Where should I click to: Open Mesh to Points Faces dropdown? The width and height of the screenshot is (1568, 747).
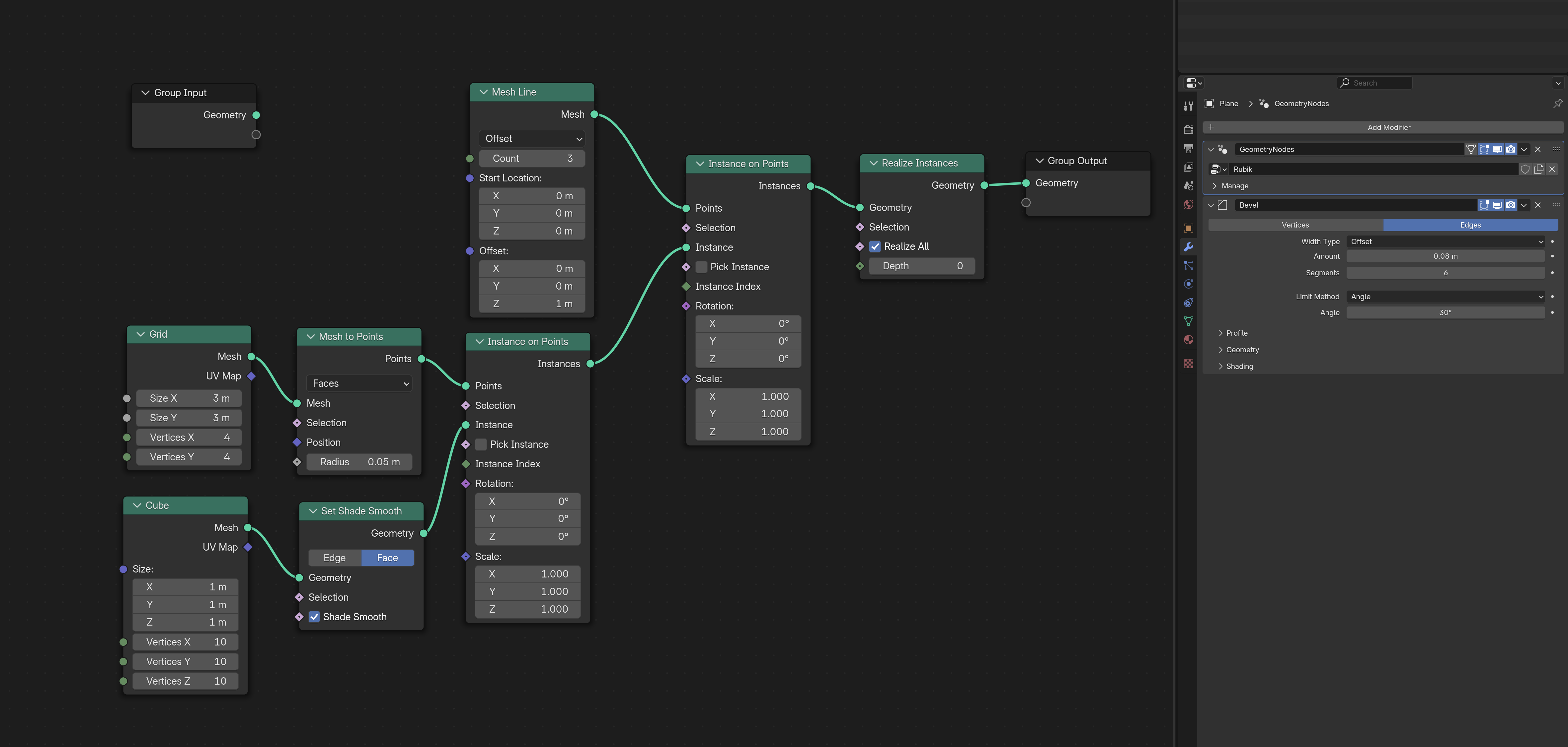point(358,383)
